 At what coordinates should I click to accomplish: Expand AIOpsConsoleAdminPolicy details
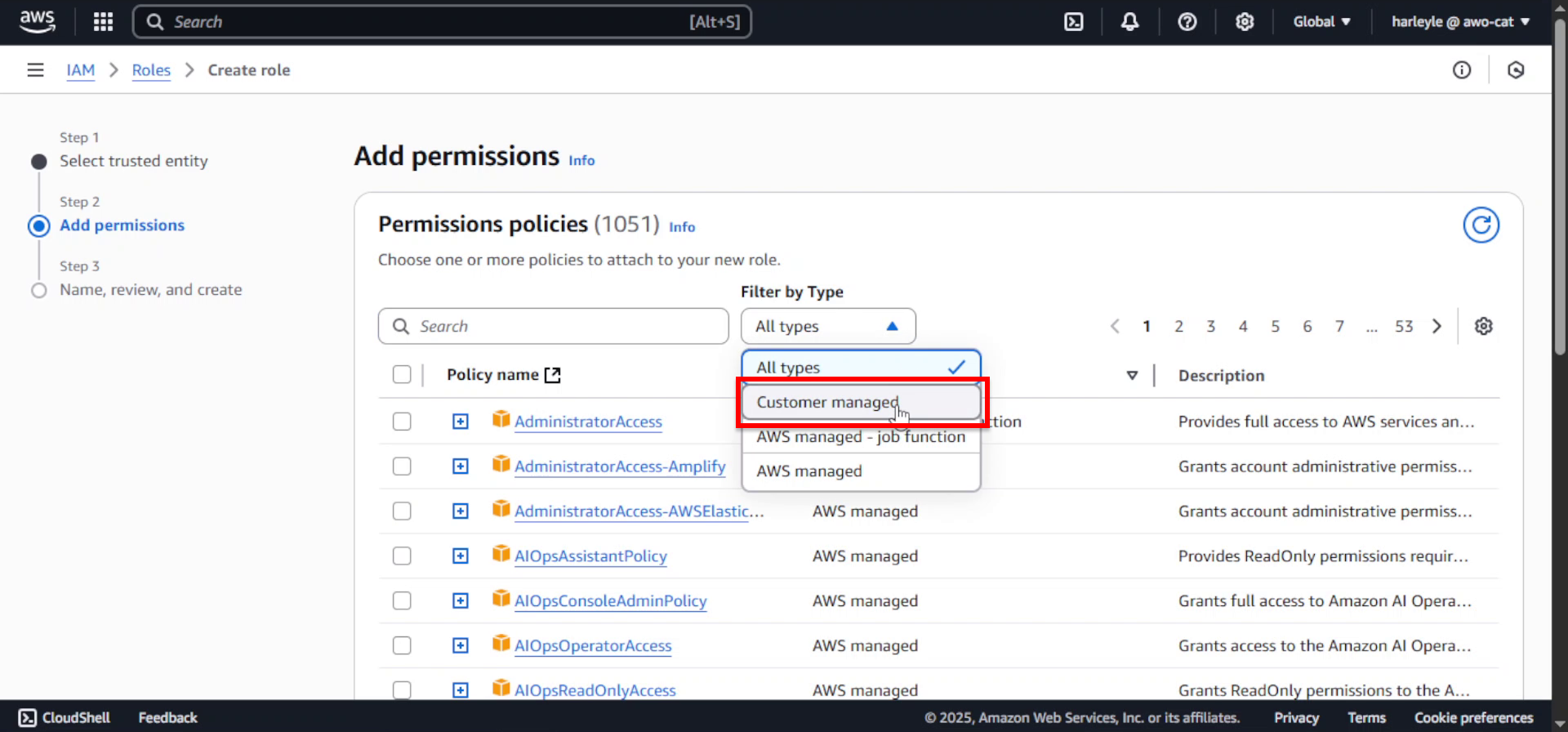click(461, 601)
